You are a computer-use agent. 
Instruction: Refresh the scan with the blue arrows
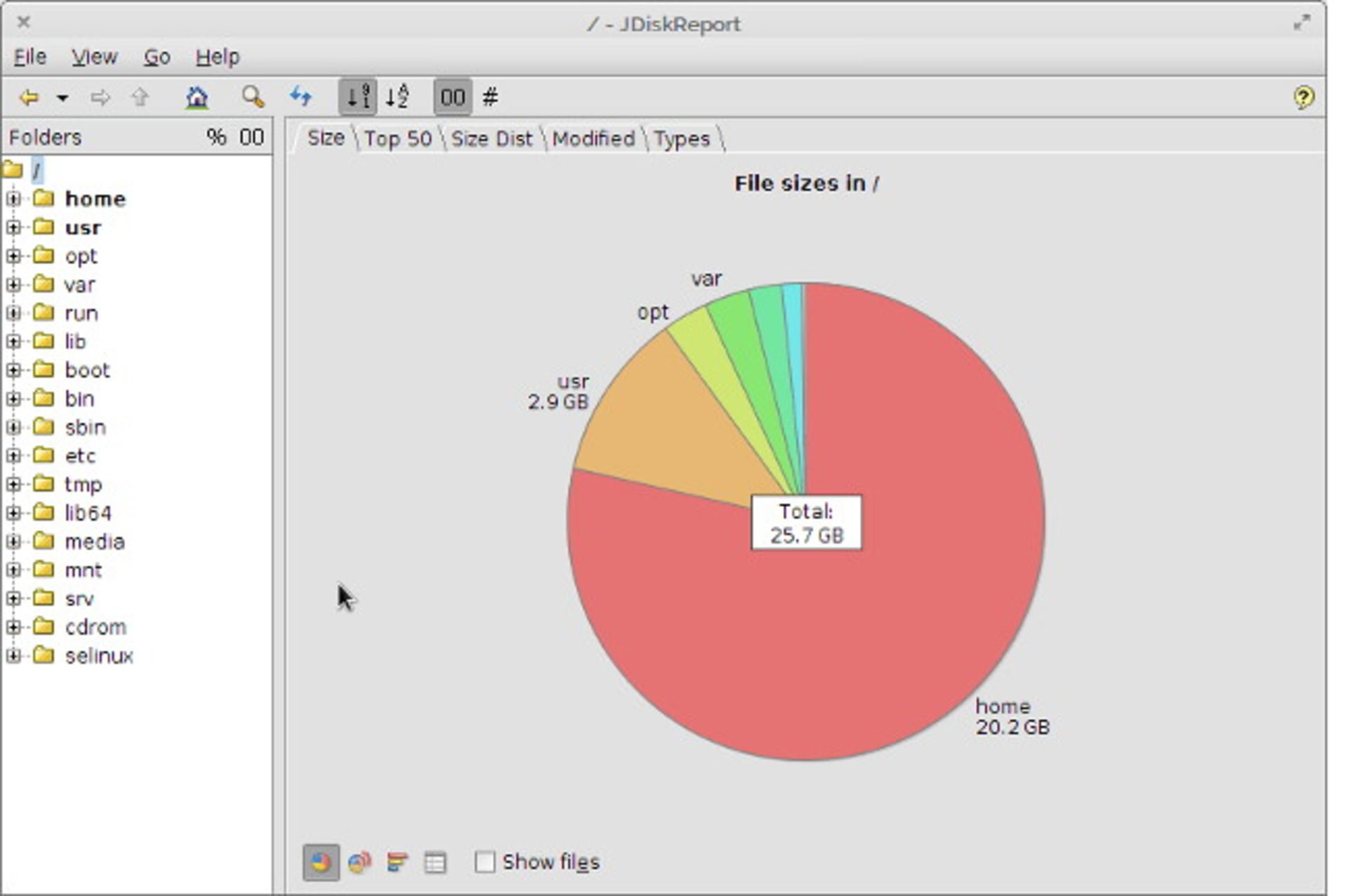(301, 96)
